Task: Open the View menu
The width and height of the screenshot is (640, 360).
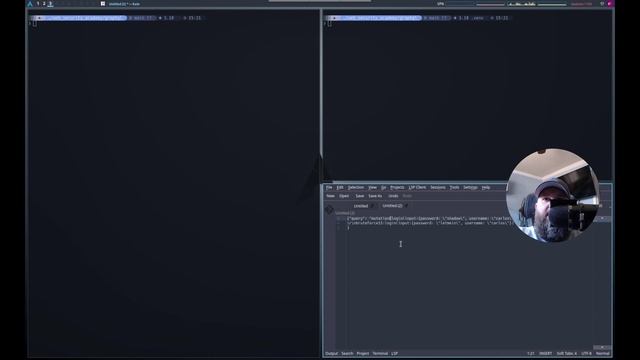Action: click(372, 187)
